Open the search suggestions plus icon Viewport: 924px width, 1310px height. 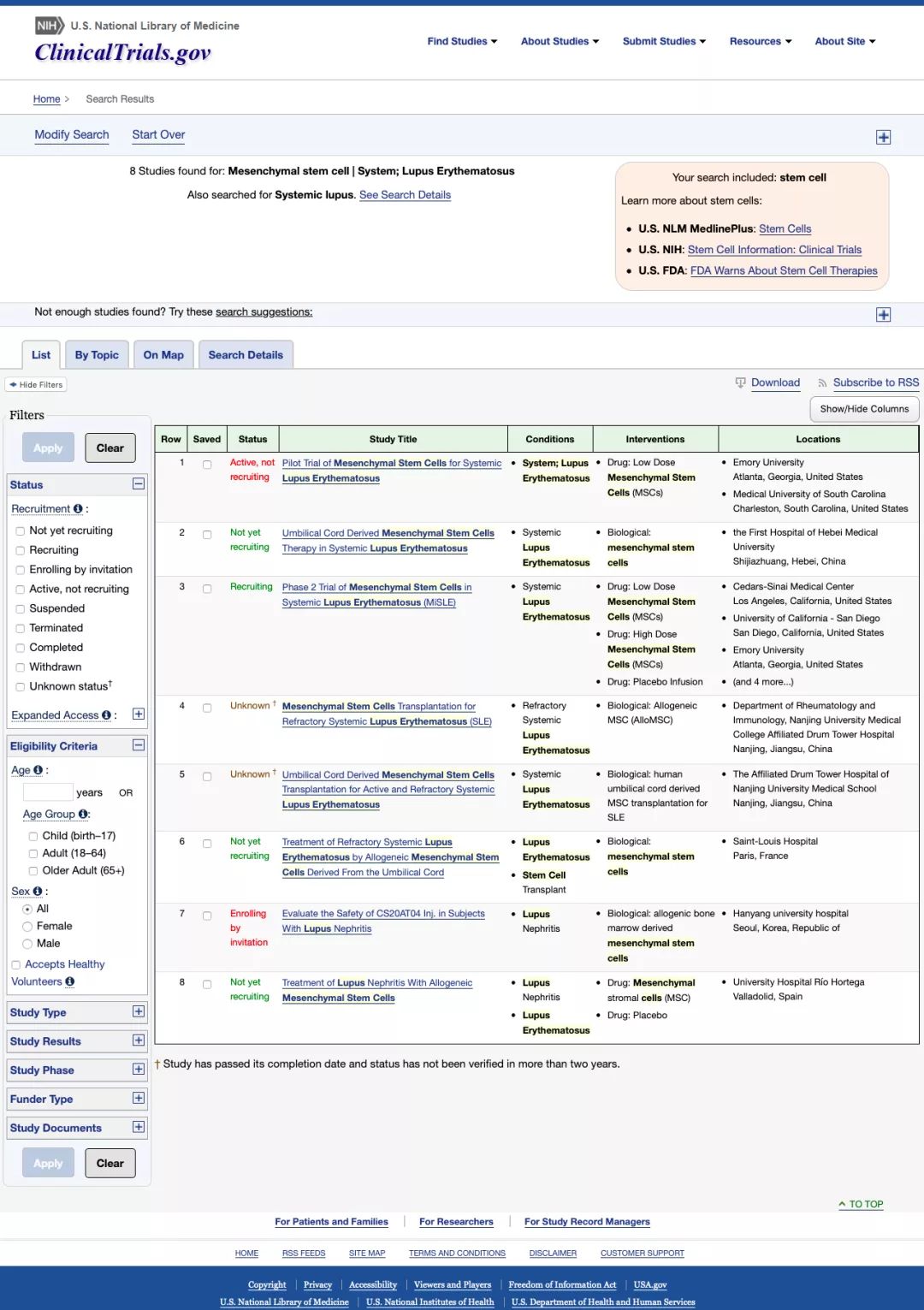pyautogui.click(x=884, y=315)
